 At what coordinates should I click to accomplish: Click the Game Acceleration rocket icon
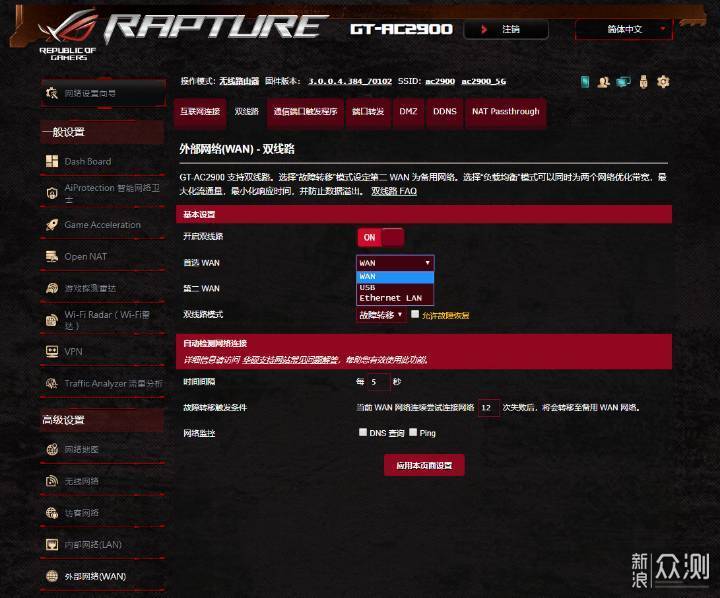click(x=52, y=225)
